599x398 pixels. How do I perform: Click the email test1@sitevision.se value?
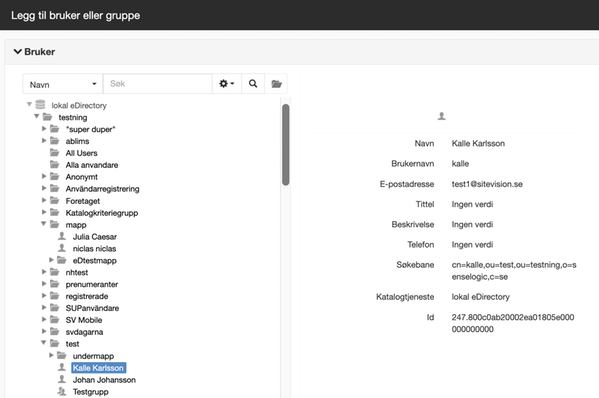487,184
